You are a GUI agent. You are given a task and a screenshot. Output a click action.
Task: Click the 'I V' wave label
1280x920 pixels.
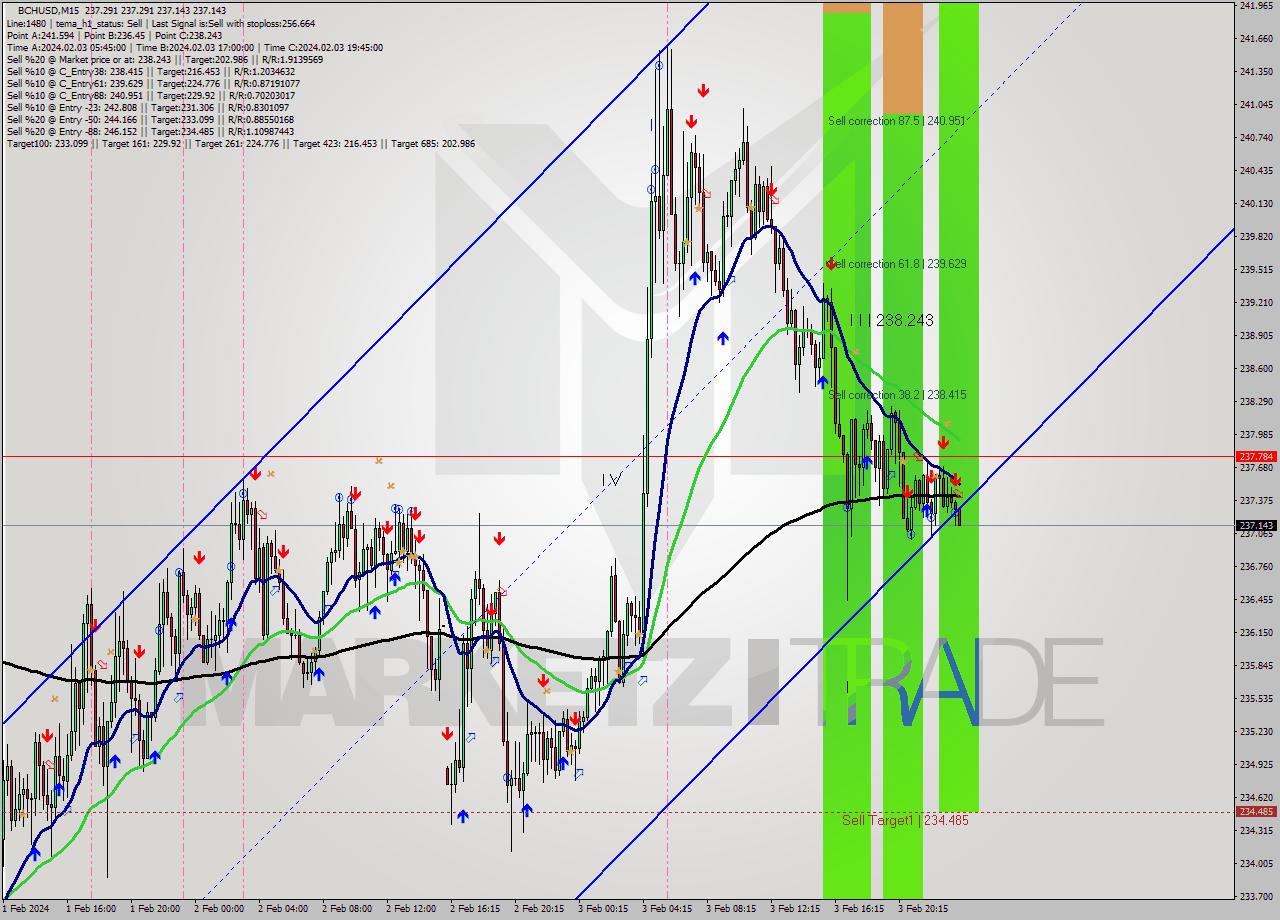pyautogui.click(x=611, y=481)
